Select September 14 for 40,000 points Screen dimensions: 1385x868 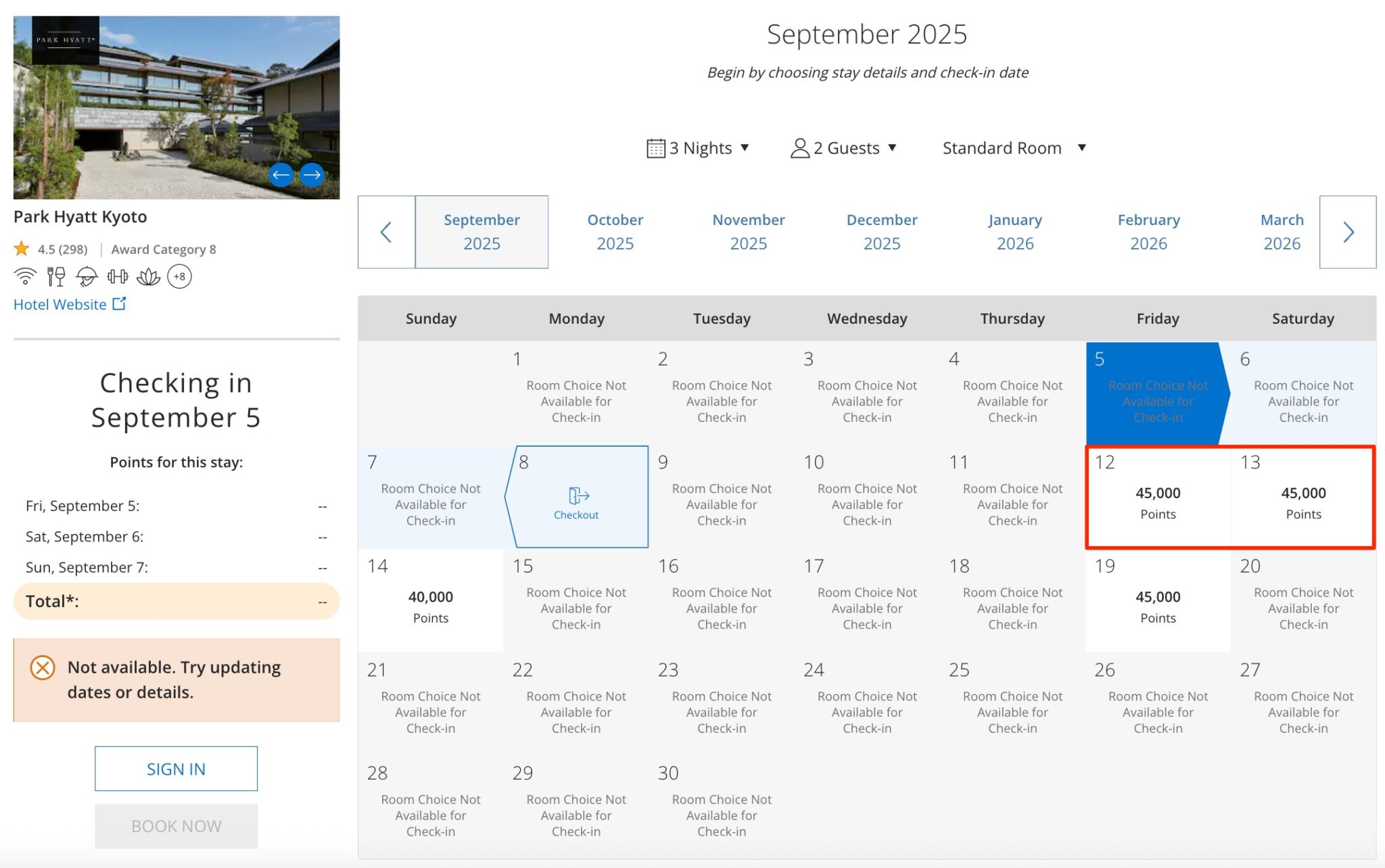point(431,600)
